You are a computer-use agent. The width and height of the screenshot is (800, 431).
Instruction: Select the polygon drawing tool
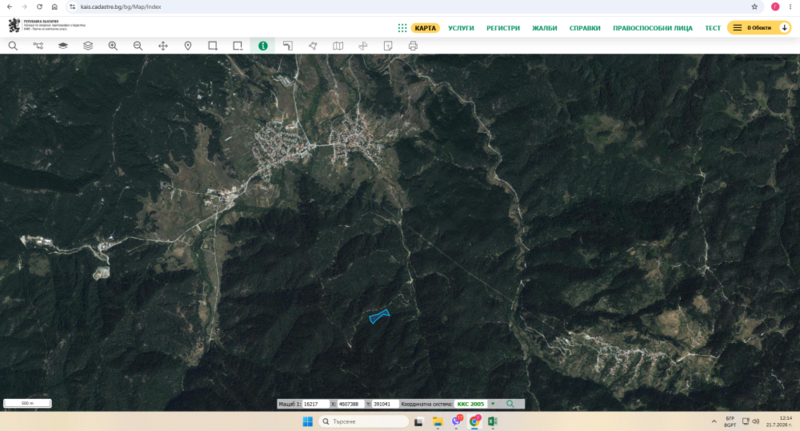(x=313, y=46)
